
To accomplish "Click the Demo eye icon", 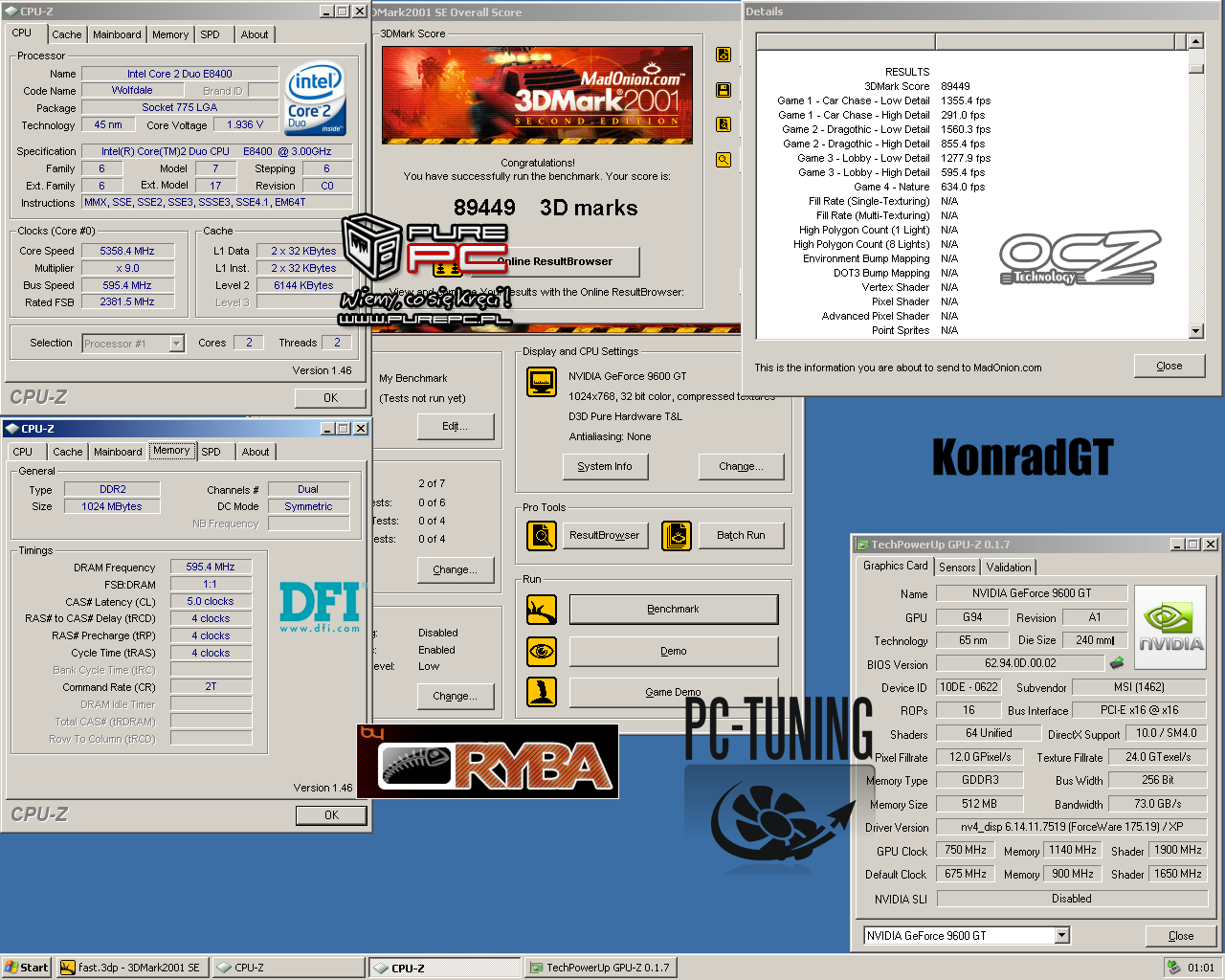I will point(542,652).
